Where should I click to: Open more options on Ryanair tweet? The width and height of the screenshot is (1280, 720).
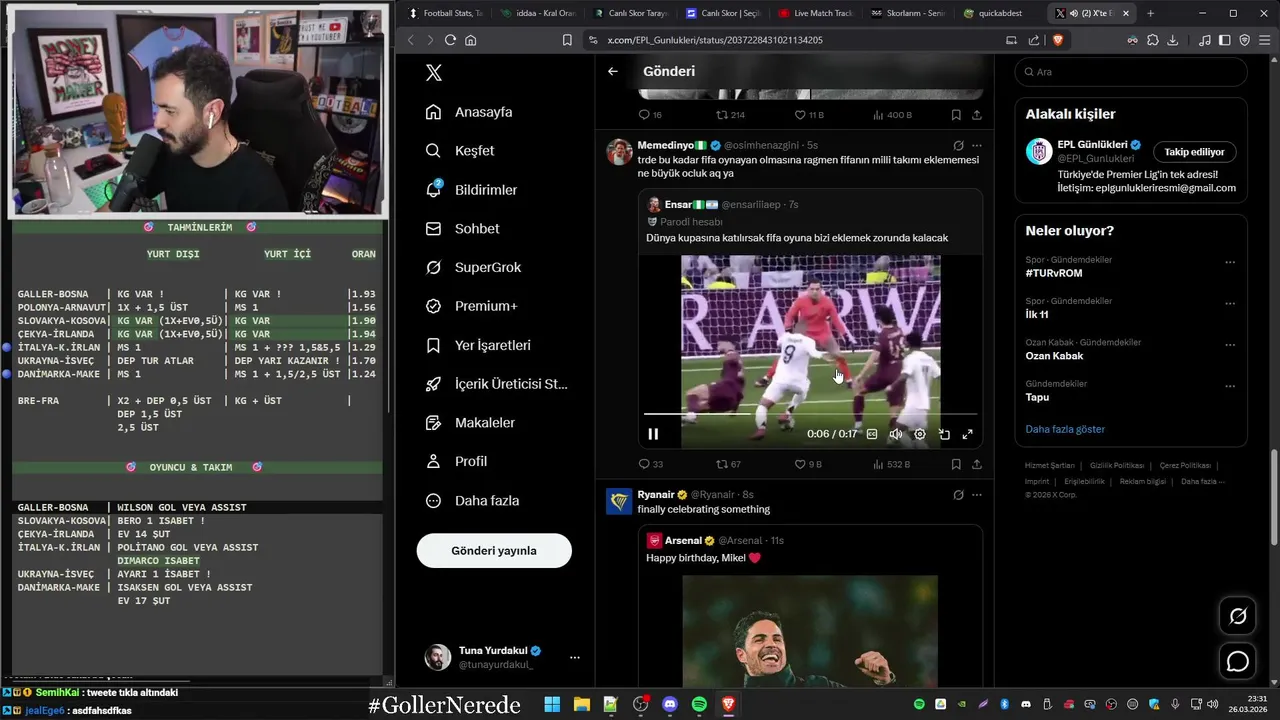(977, 495)
